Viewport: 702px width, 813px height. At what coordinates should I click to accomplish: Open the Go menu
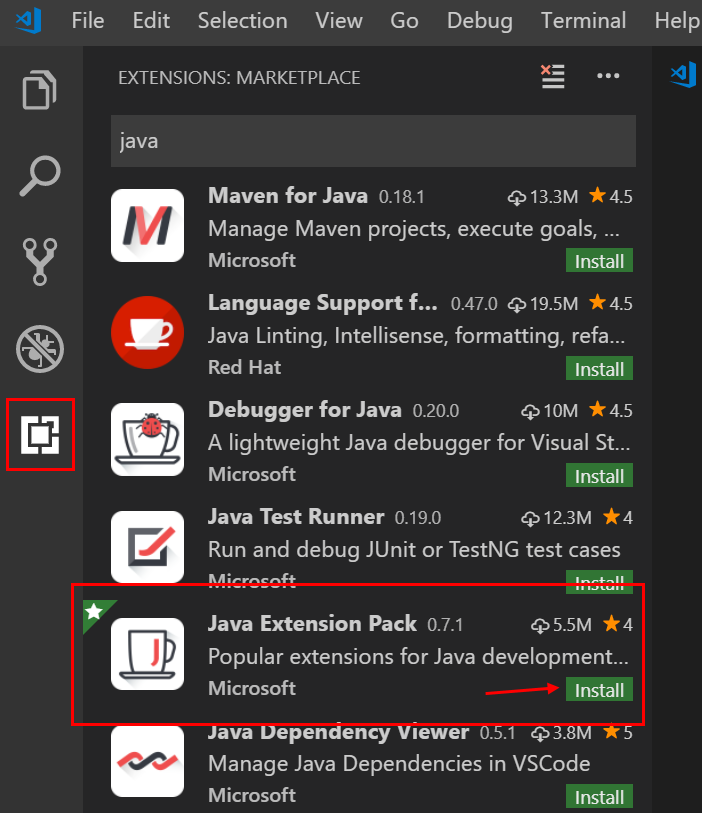tap(404, 21)
